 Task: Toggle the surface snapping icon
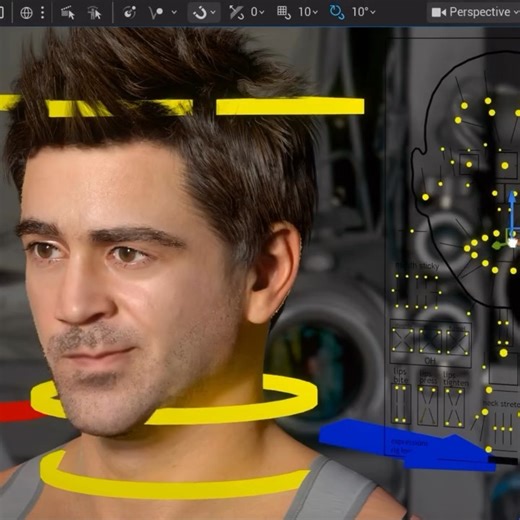[156, 13]
